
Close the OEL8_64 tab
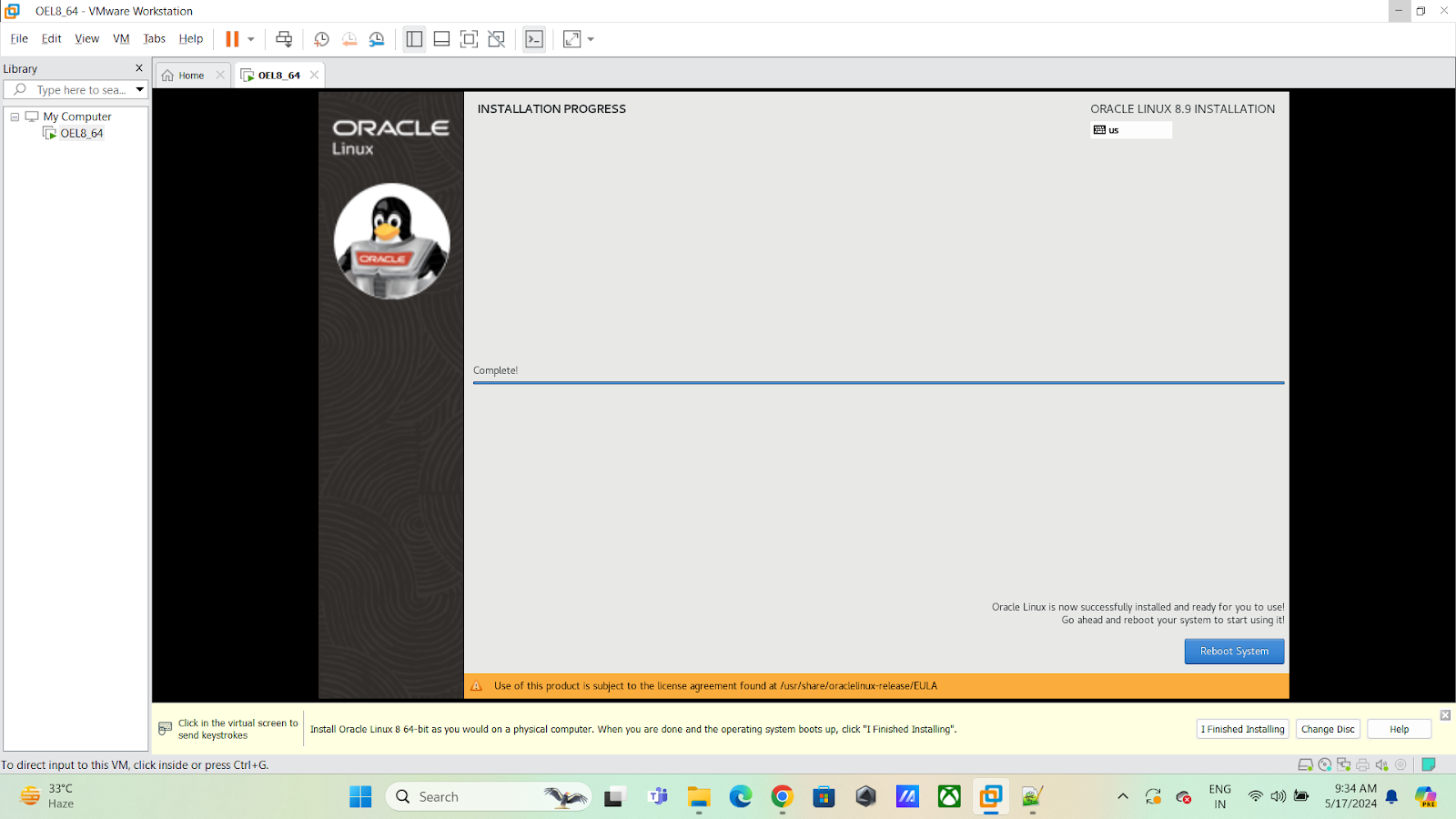click(x=315, y=76)
